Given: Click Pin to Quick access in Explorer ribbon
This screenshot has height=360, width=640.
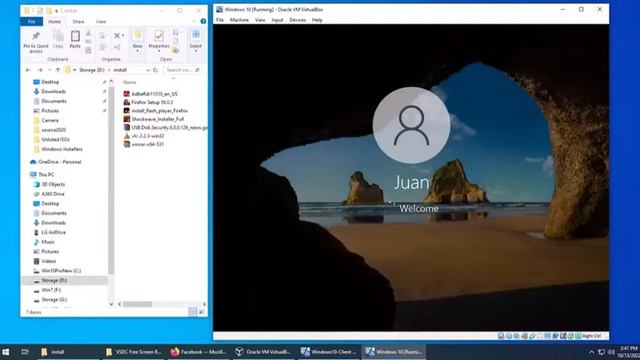Looking at the screenshot, I should [36, 42].
